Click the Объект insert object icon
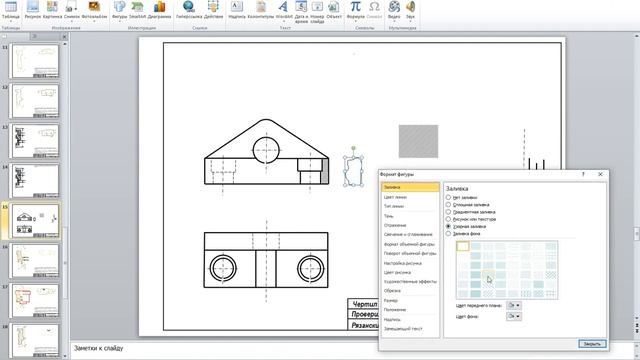This screenshot has width=640, height=360. click(334, 10)
